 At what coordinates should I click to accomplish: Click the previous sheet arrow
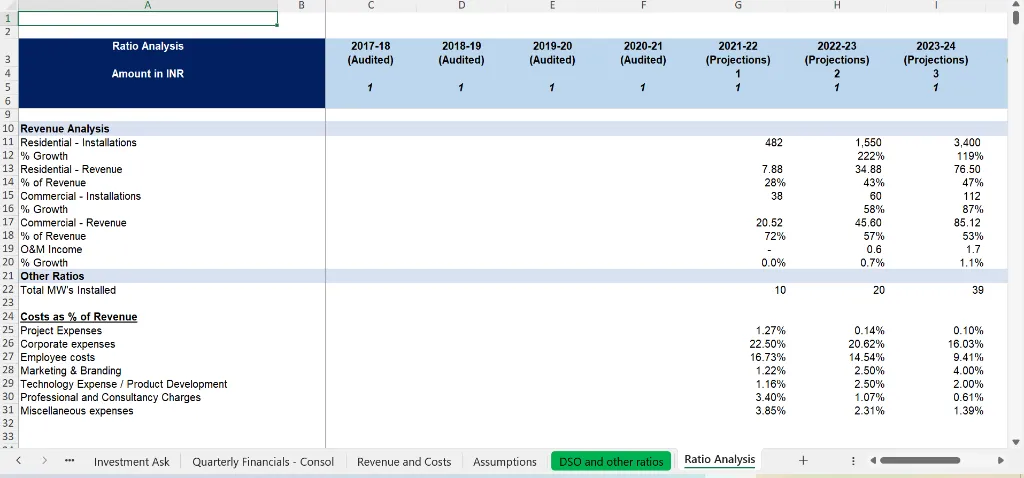tap(19, 461)
